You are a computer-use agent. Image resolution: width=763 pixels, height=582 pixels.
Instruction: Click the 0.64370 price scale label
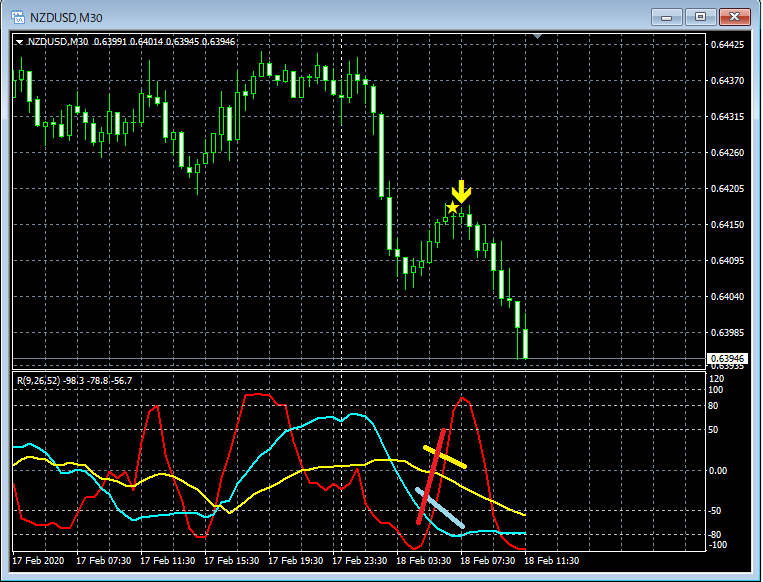[x=727, y=81]
